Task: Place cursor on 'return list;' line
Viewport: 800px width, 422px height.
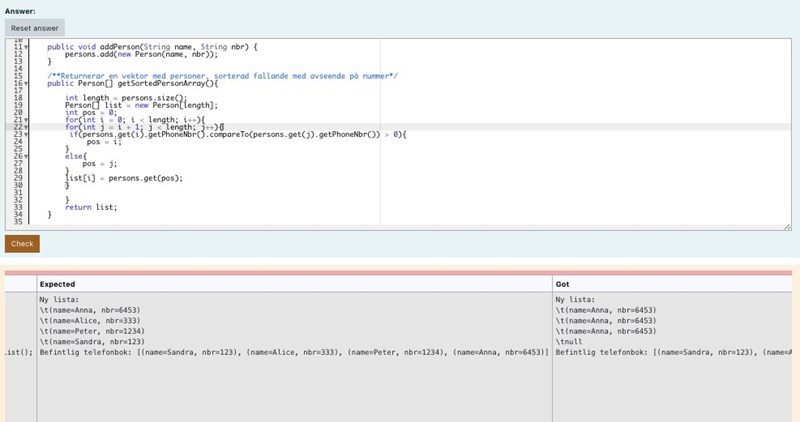Action: tap(91, 207)
